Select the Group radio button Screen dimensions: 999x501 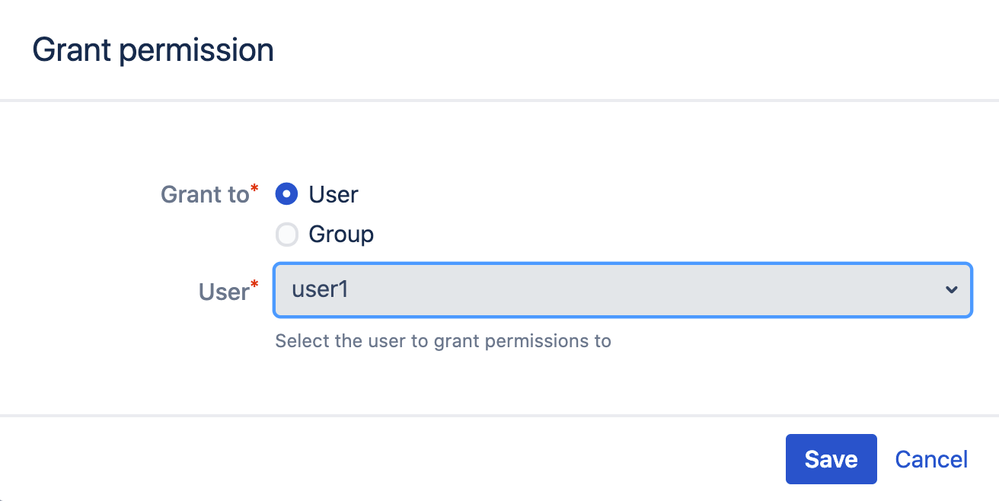tap(287, 234)
